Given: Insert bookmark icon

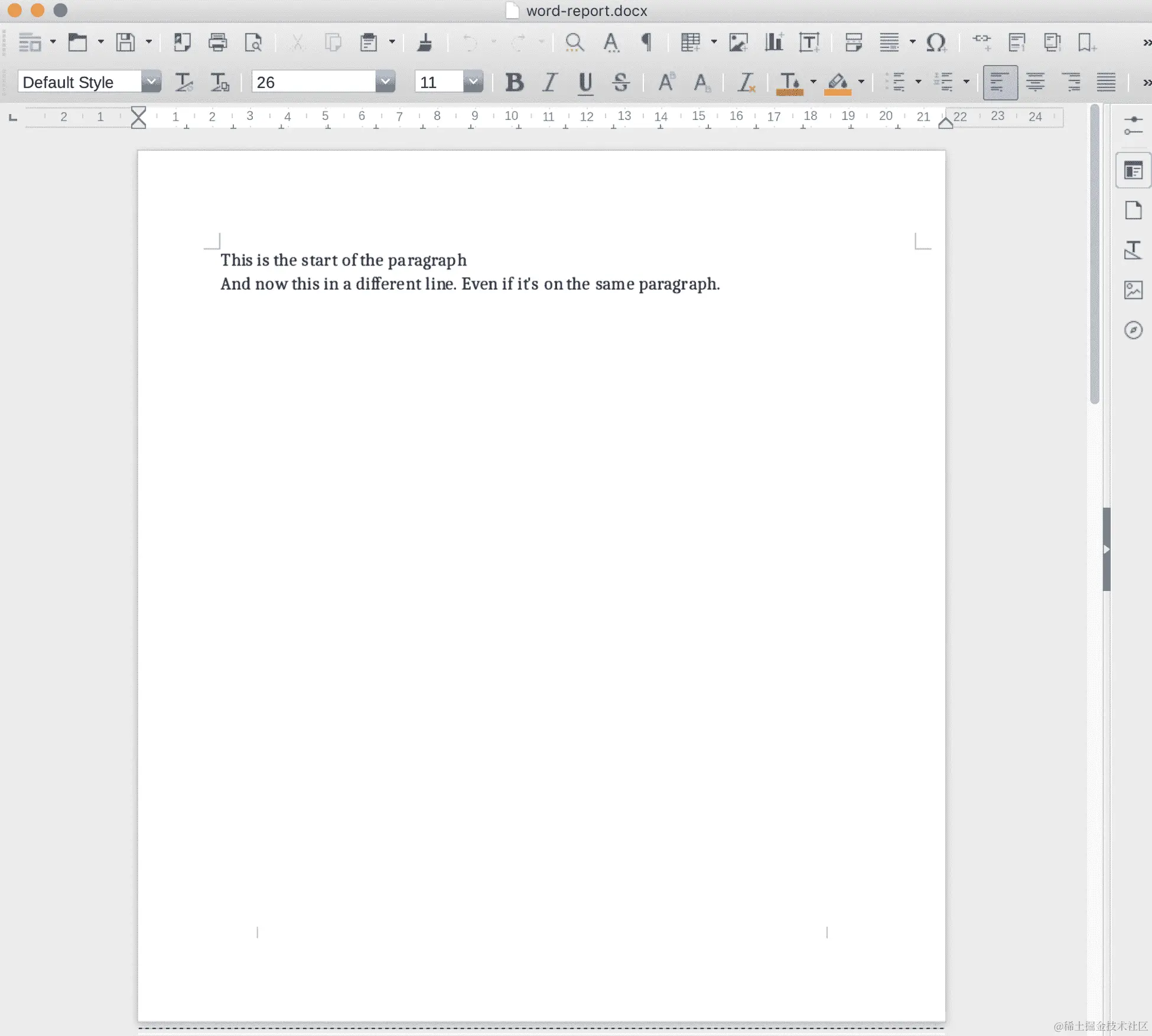Looking at the screenshot, I should click(x=1087, y=43).
